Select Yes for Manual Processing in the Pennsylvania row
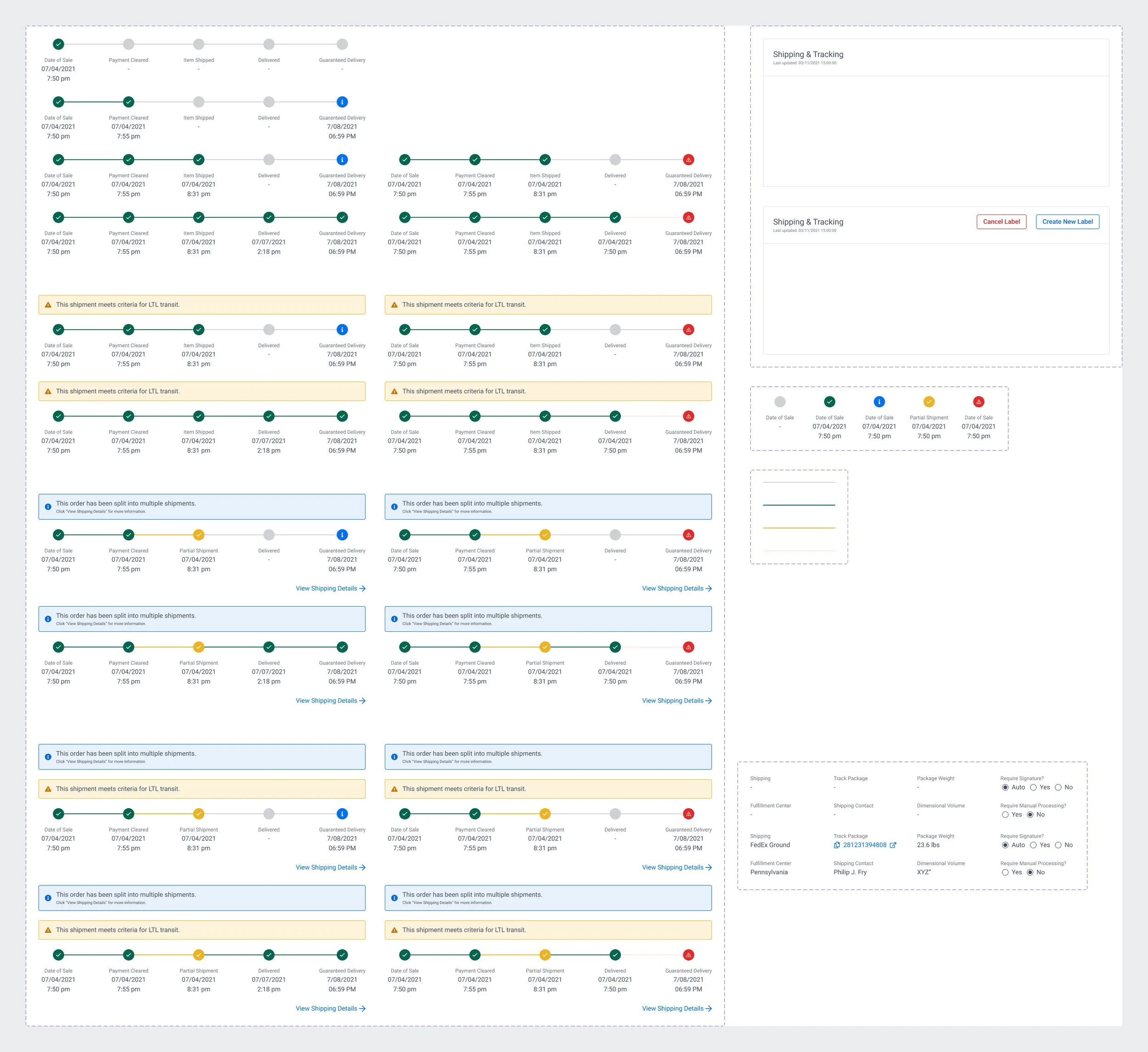1148x1052 pixels. coord(1005,872)
